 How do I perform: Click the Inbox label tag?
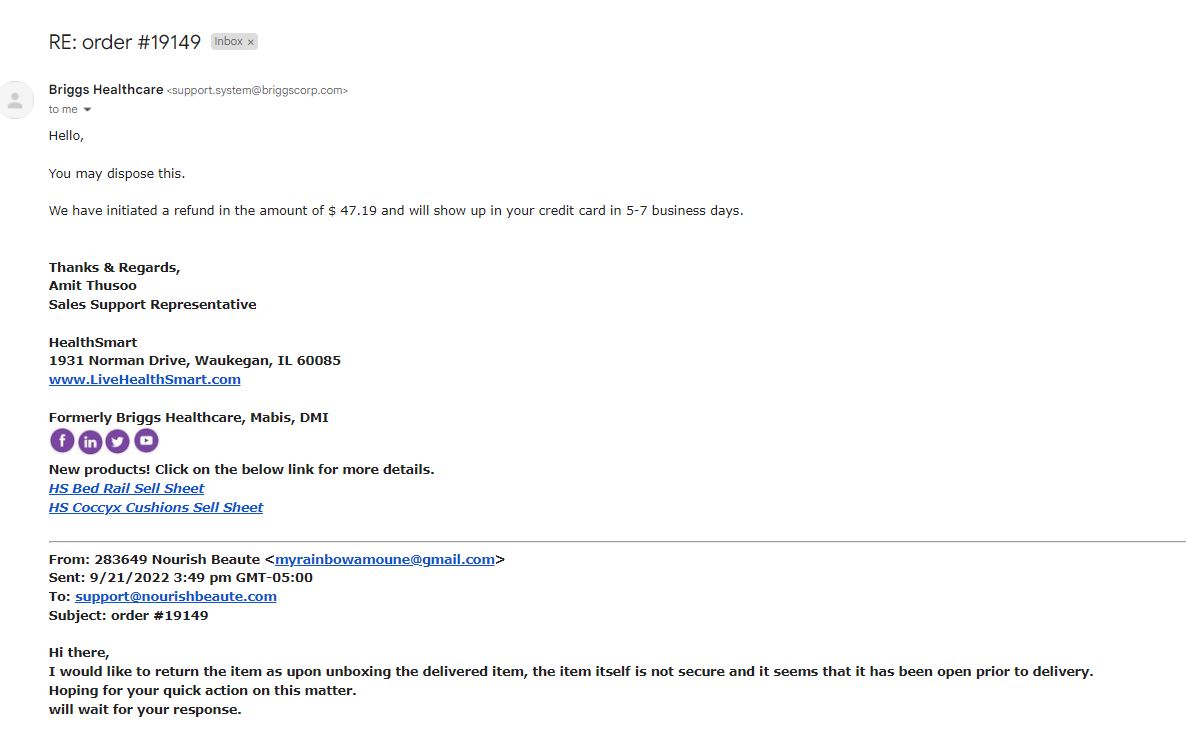pyautogui.click(x=228, y=42)
